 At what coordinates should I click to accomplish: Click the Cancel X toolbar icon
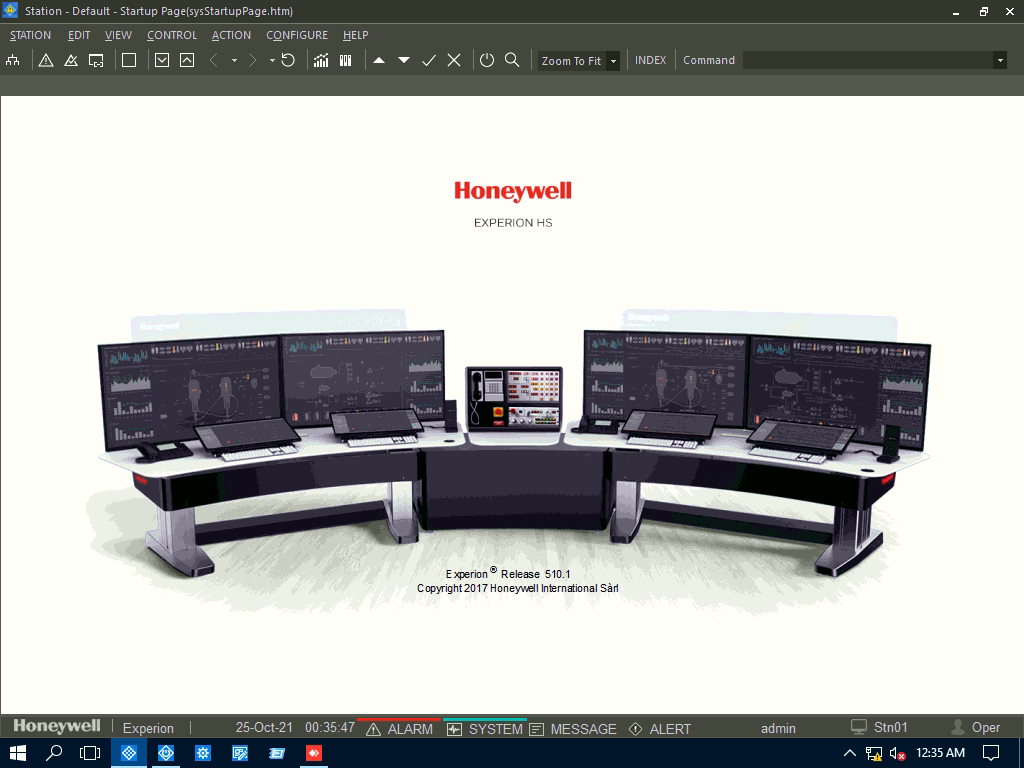click(454, 60)
